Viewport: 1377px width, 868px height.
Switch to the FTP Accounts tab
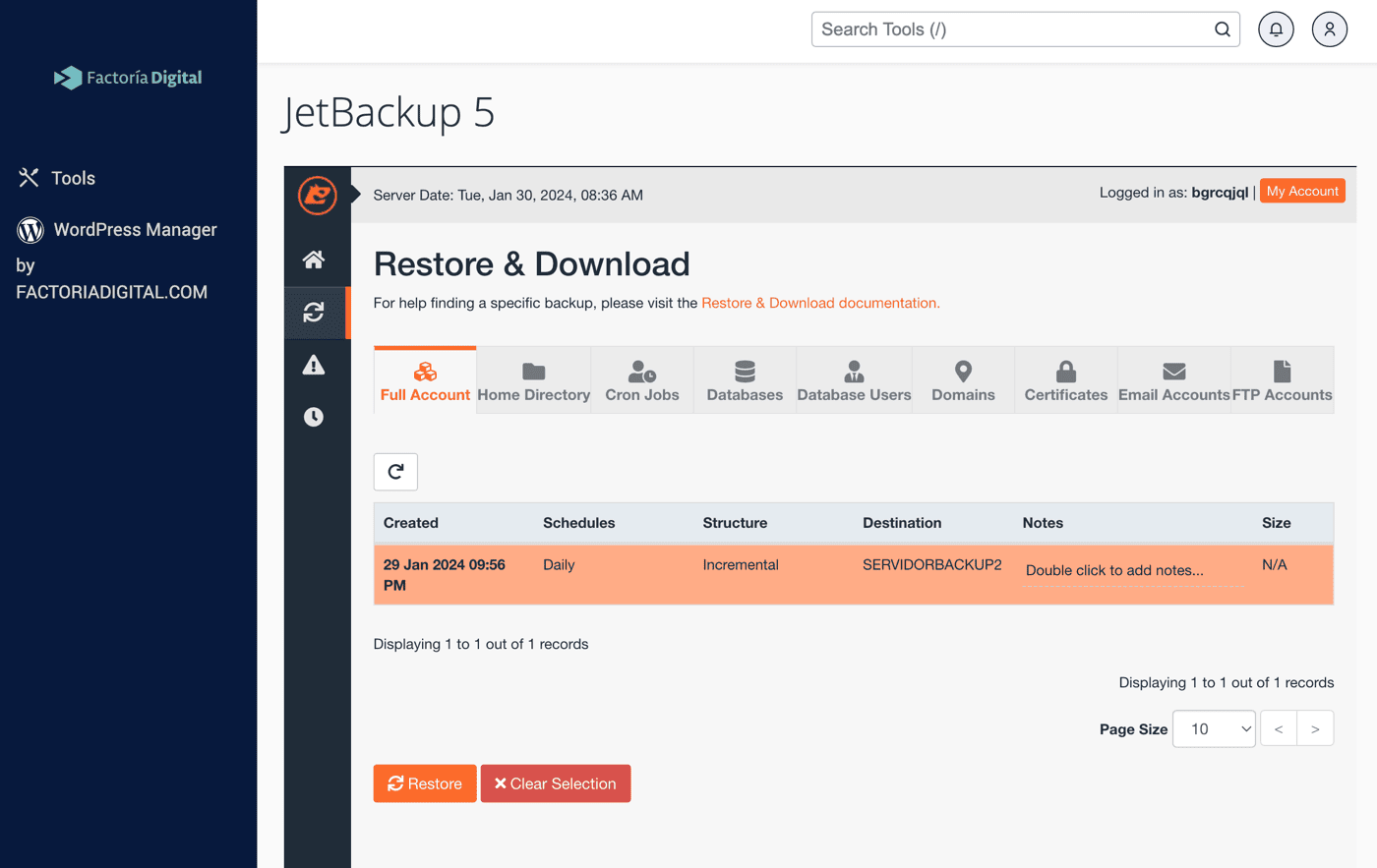pos(1283,380)
